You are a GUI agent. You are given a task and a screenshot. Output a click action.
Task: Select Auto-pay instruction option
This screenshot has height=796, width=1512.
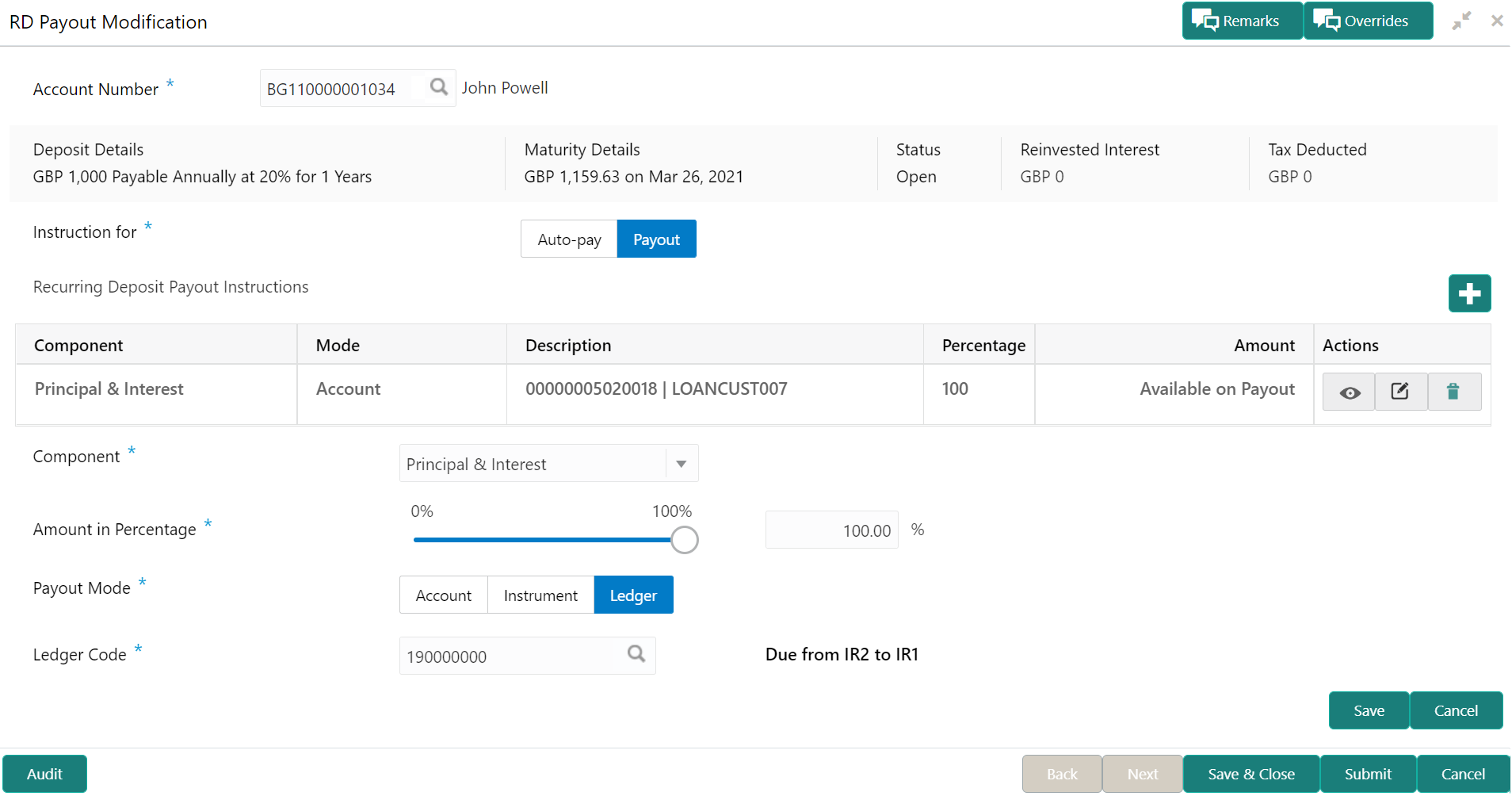pos(569,239)
